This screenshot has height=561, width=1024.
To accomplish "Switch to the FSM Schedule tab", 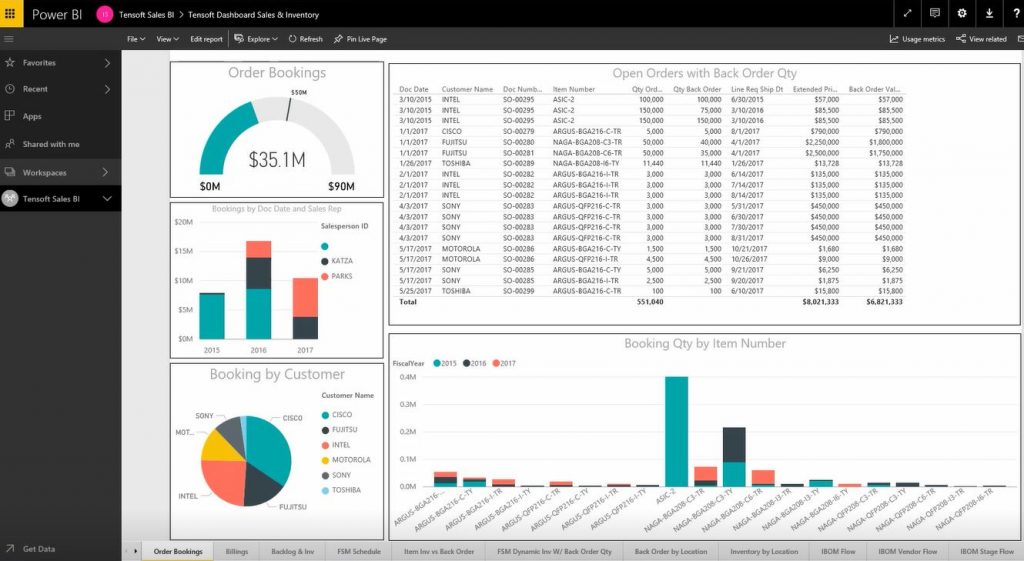I will click(x=359, y=551).
